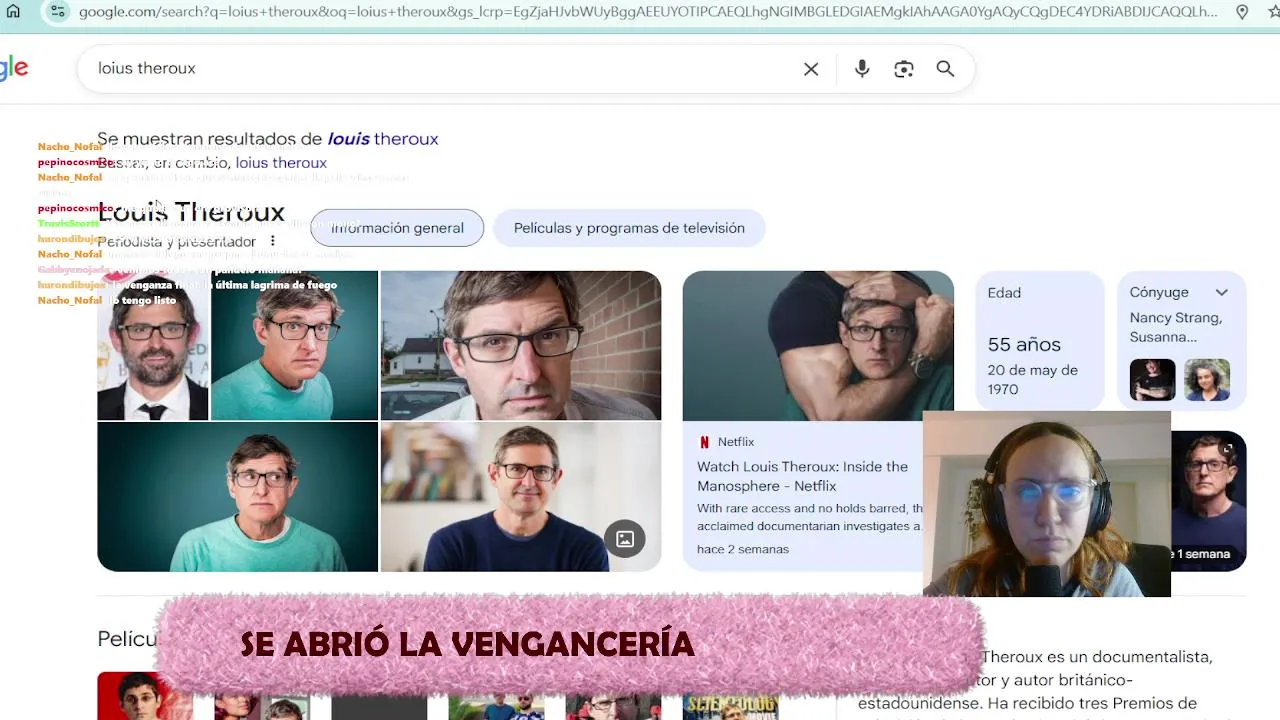Open first spouse photo in Cónyuge card
1280x720 pixels.
[1152, 380]
